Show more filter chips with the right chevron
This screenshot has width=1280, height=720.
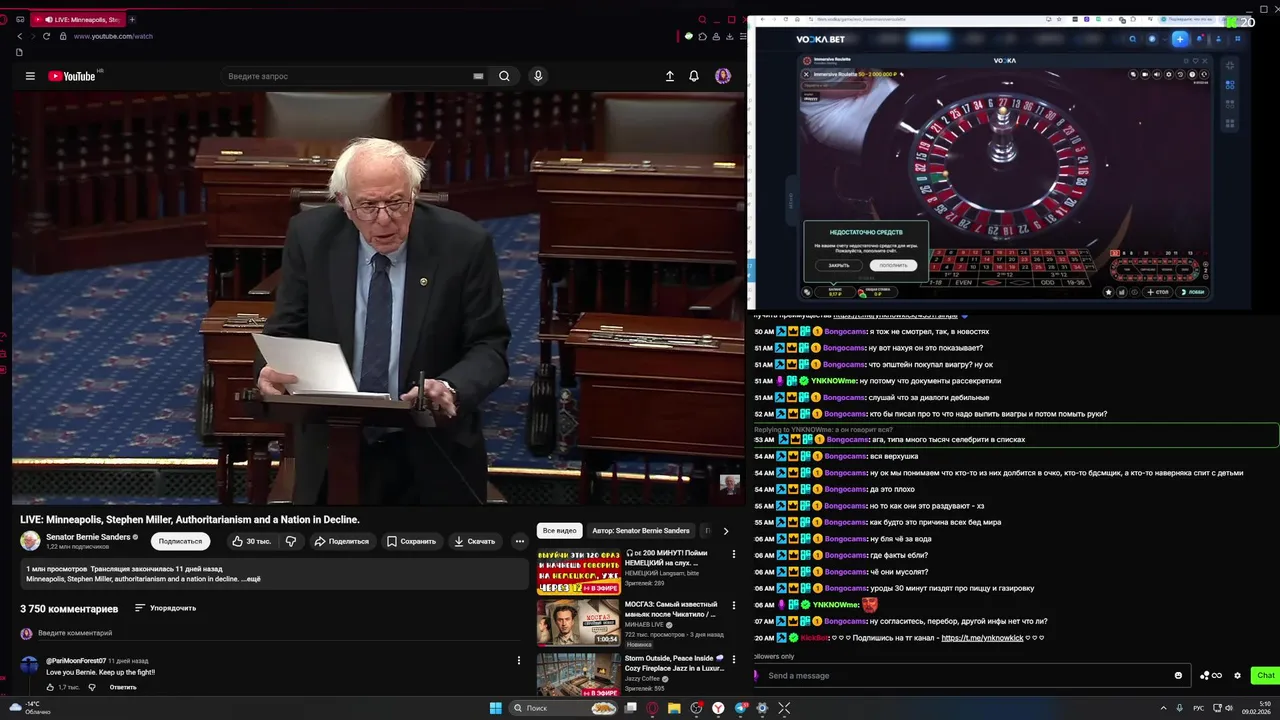tap(726, 531)
